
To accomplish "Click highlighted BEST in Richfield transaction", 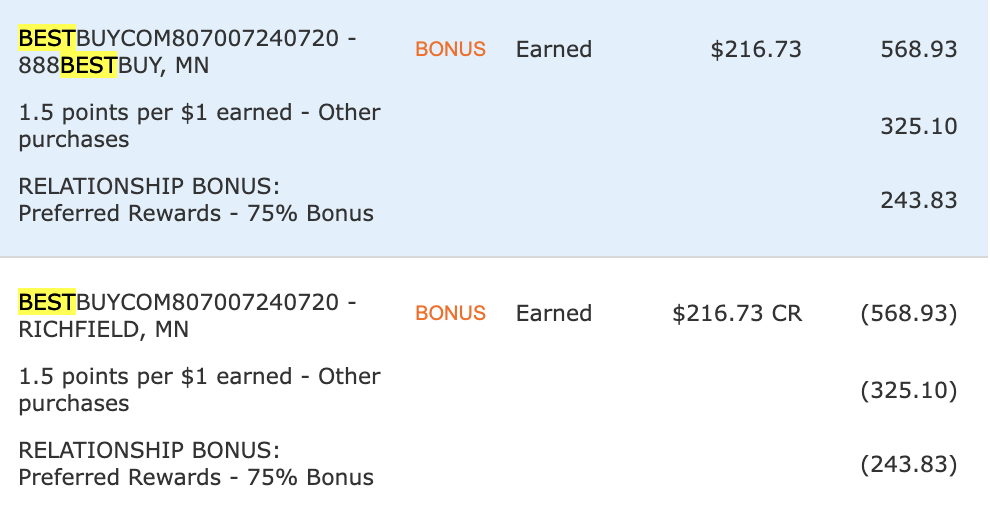I will click(x=47, y=302).
